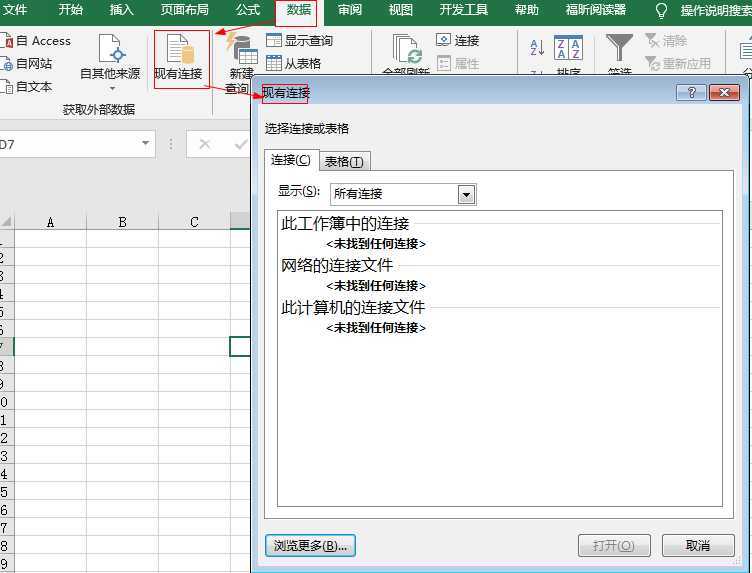Click the formula bar cancel X icon
Screen dimensions: 752x573
point(205,144)
